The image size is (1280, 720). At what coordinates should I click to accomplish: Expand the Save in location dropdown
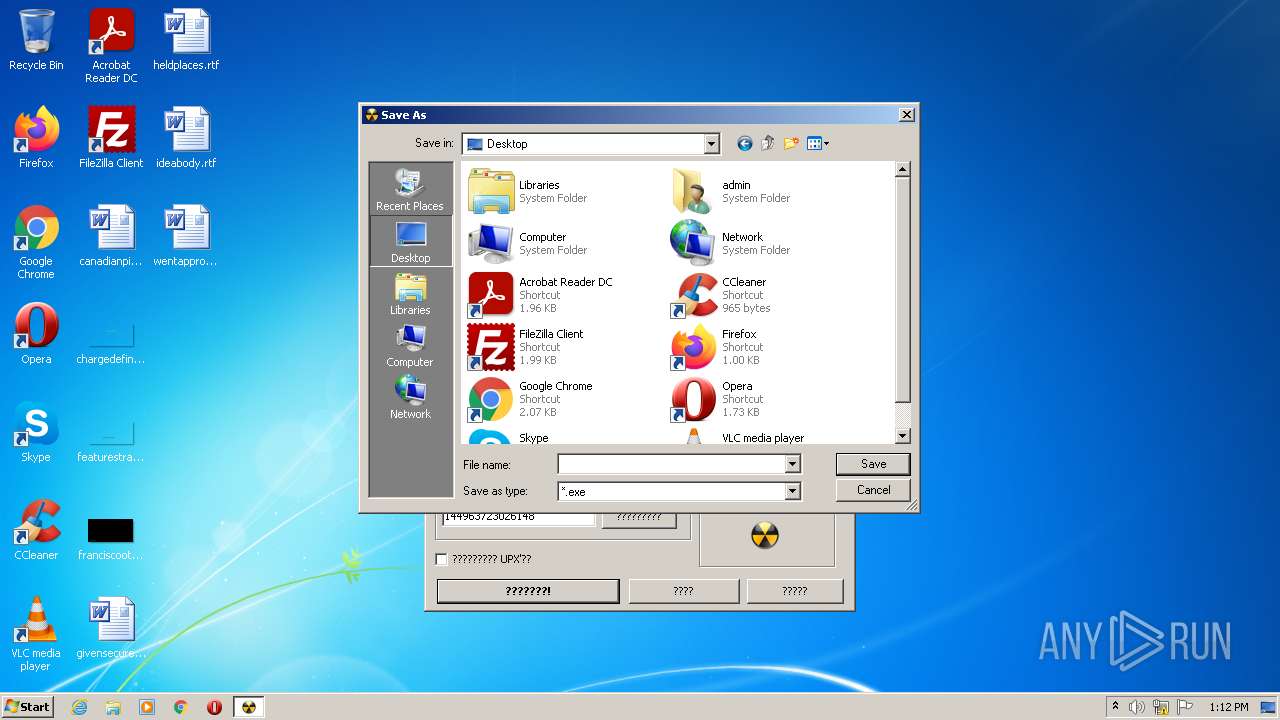711,144
